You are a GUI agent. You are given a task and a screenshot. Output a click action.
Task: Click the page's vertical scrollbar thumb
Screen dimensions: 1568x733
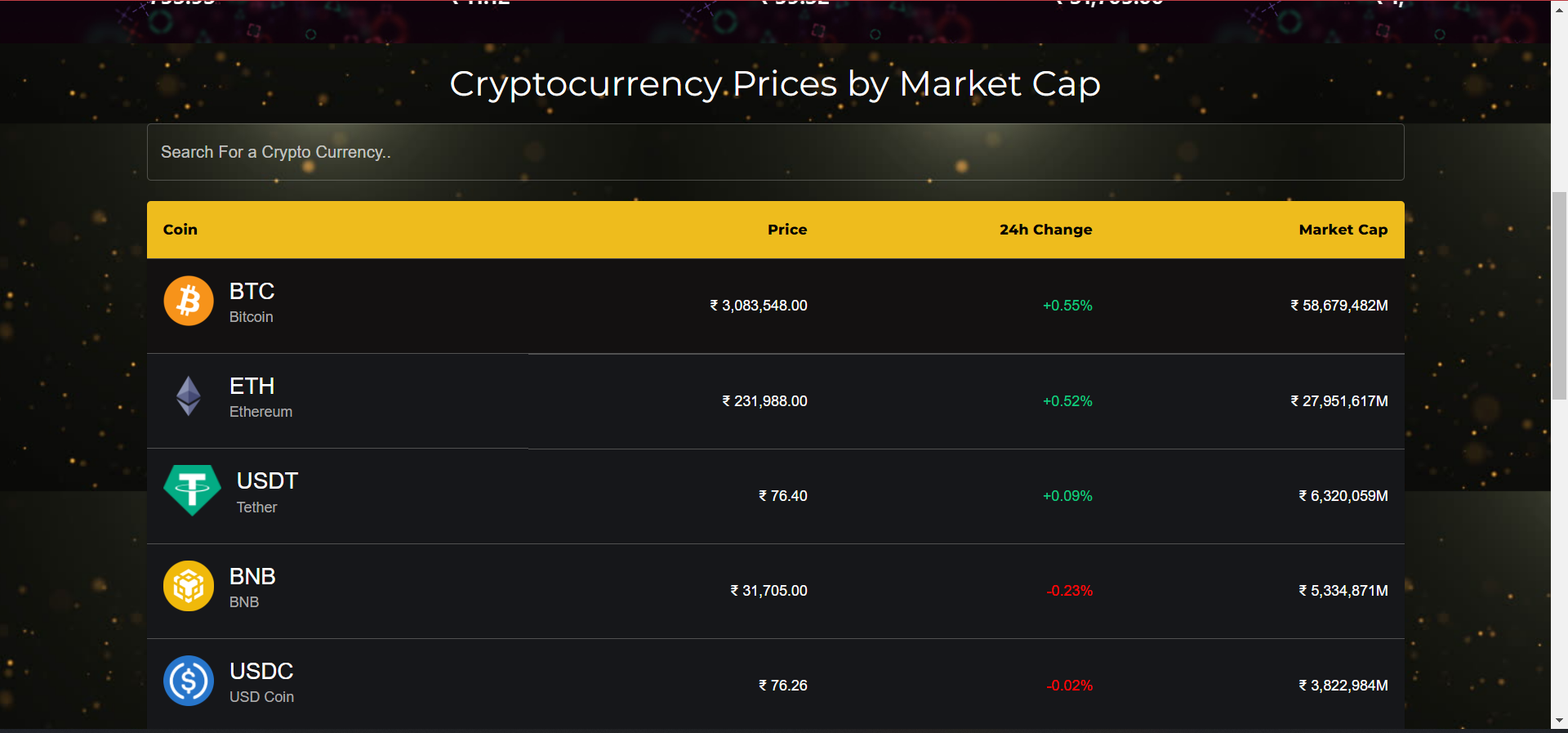[1560, 294]
